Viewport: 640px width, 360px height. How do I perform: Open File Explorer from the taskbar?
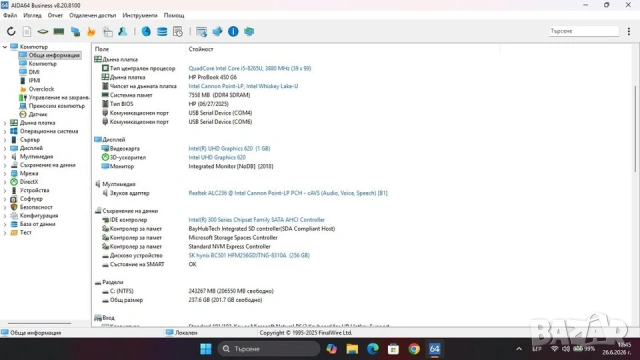pos(352,349)
